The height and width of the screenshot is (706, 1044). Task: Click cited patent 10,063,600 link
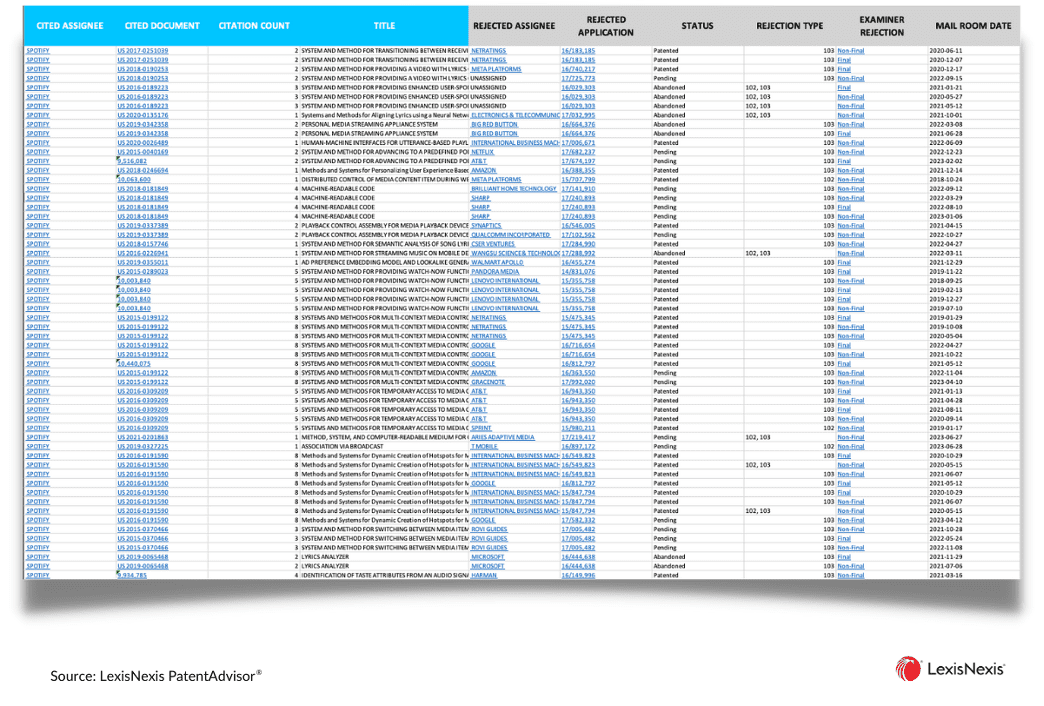point(134,179)
